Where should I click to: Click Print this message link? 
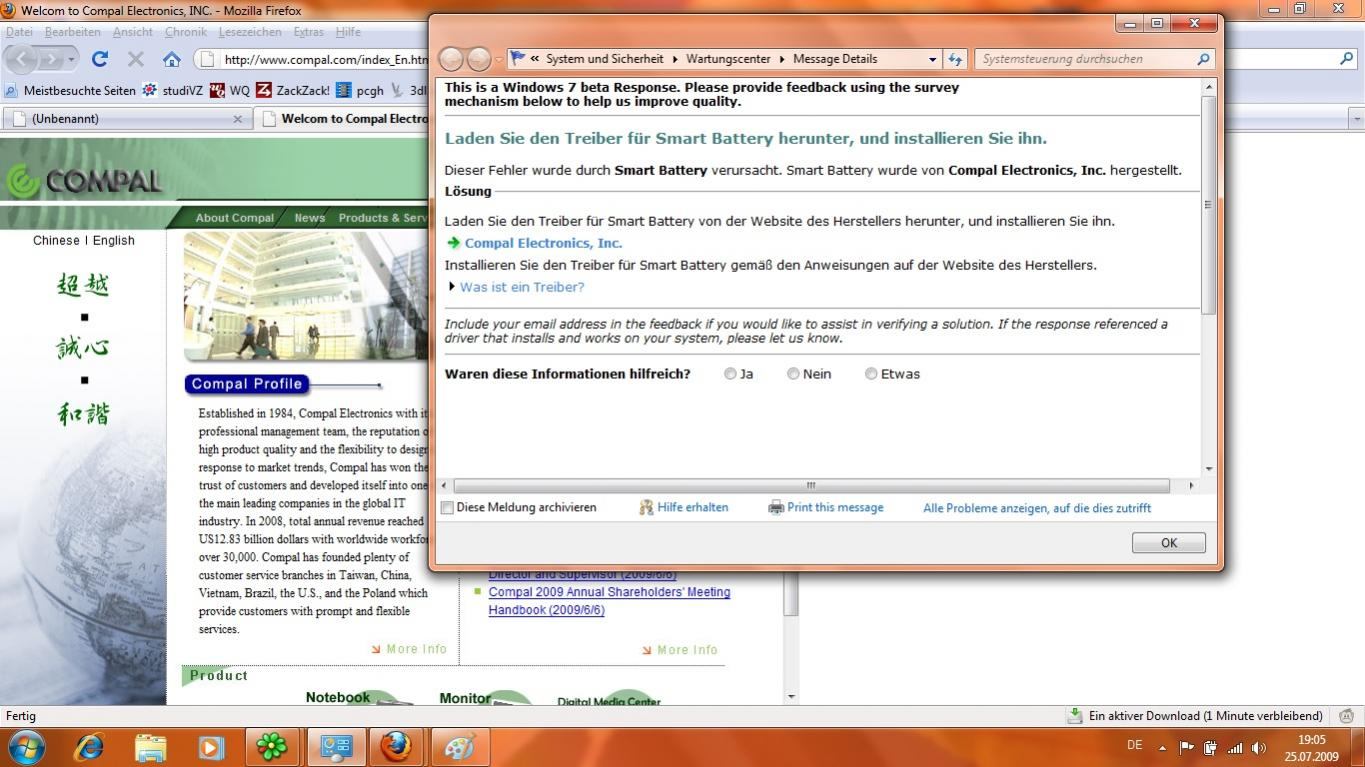pyautogui.click(x=835, y=507)
